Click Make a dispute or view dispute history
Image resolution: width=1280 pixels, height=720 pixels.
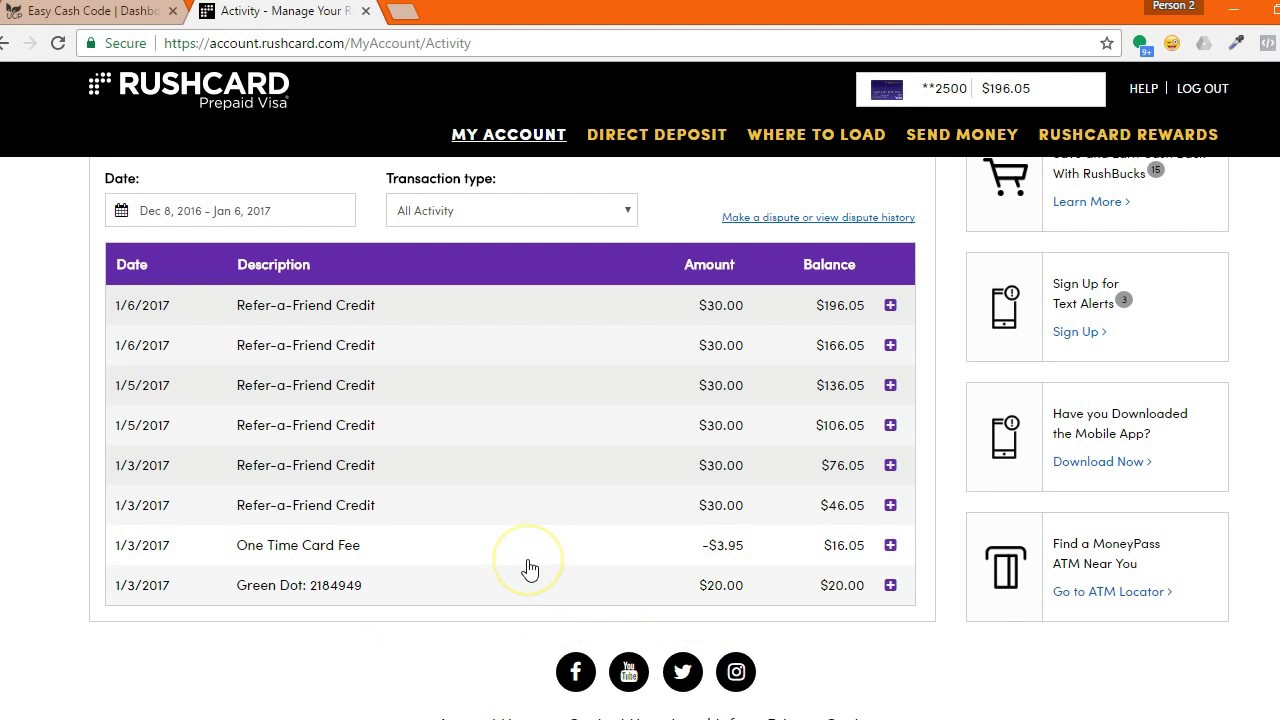pyautogui.click(x=818, y=217)
